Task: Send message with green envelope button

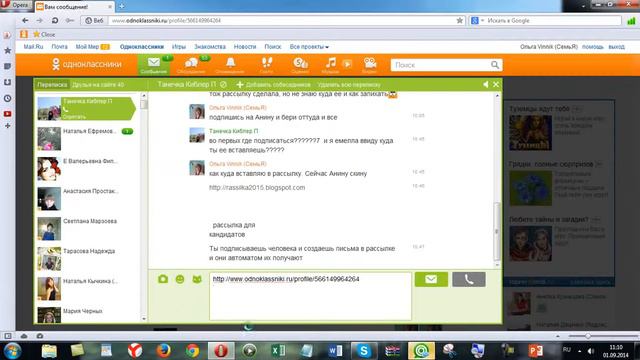Action: coord(431,279)
